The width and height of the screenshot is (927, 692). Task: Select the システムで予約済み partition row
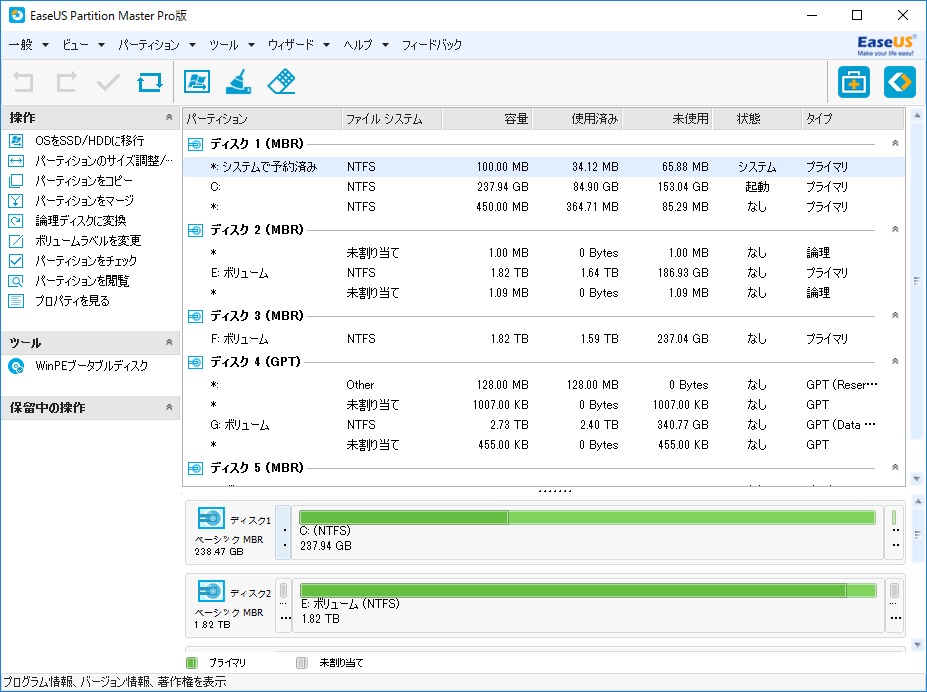(543, 167)
